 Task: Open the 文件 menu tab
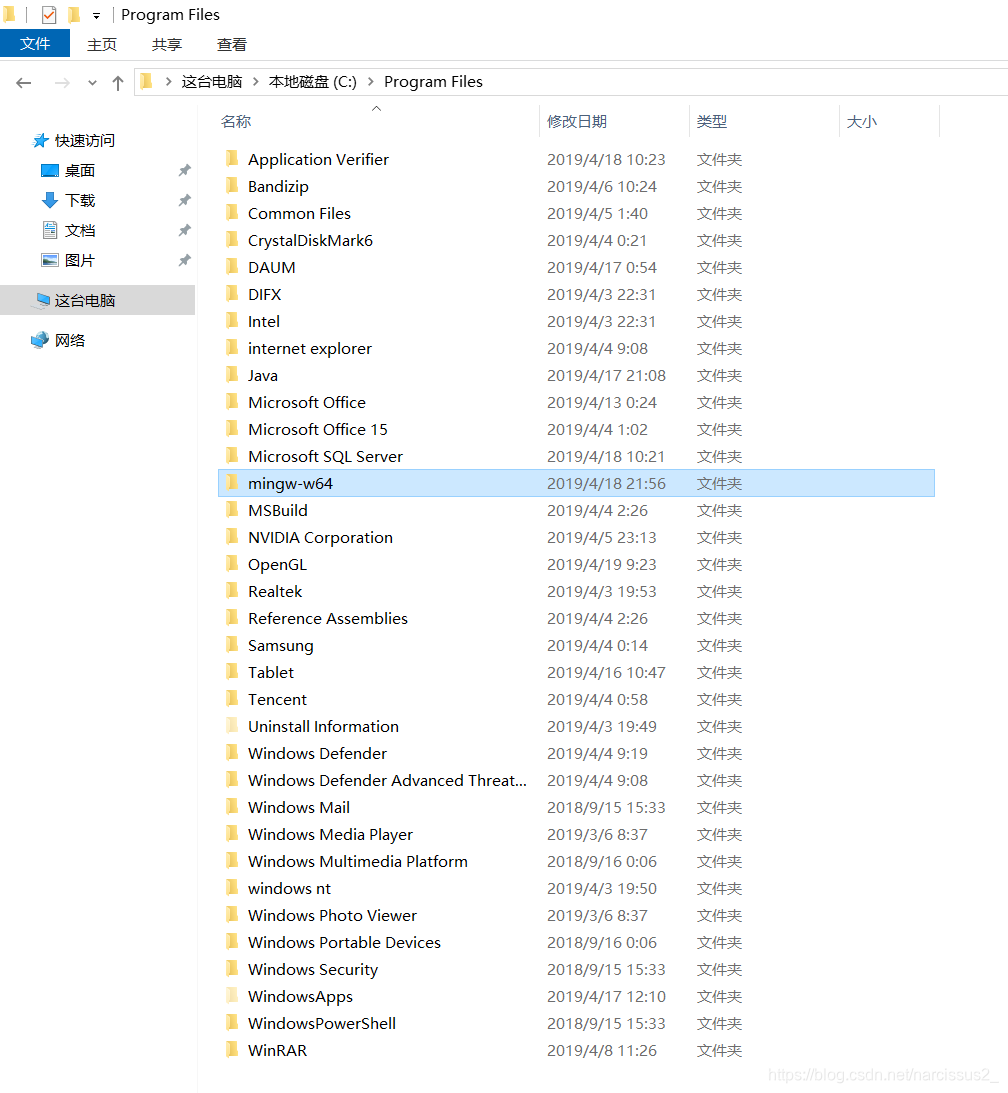[35, 44]
